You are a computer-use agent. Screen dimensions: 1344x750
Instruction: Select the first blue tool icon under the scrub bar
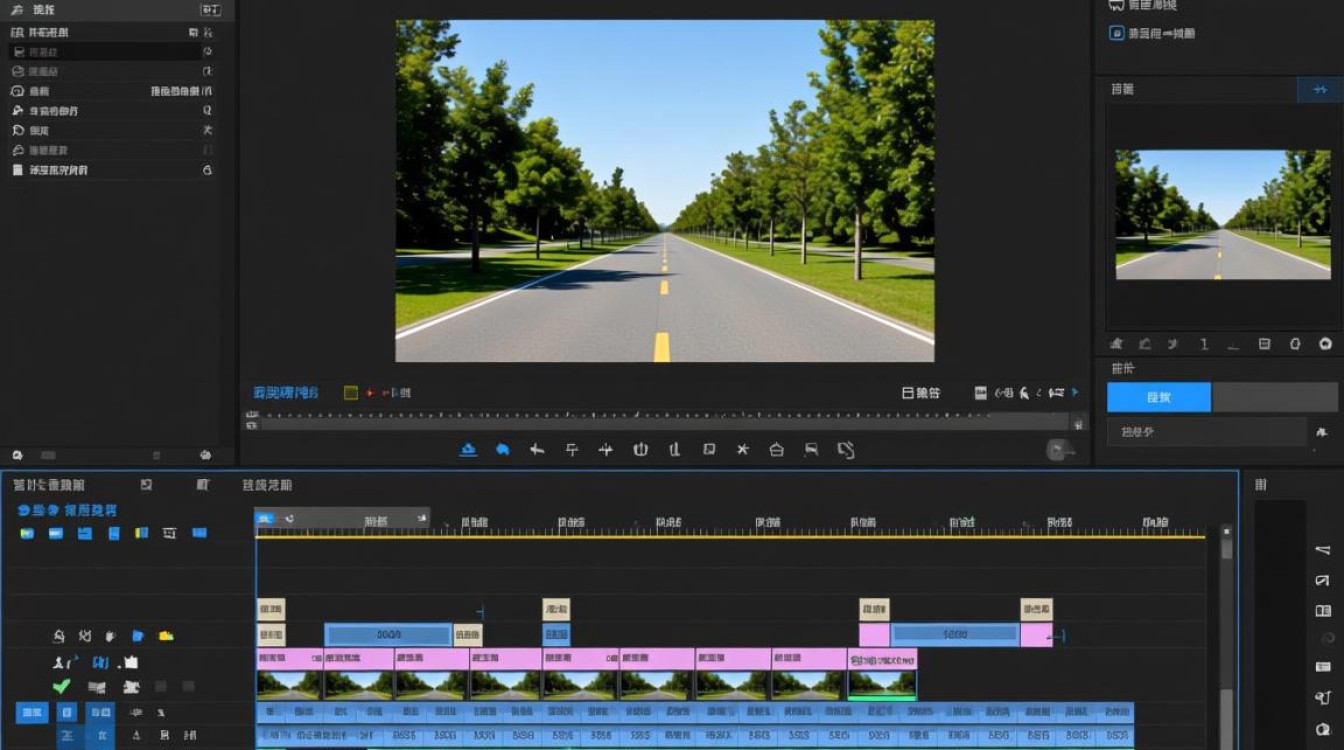468,450
